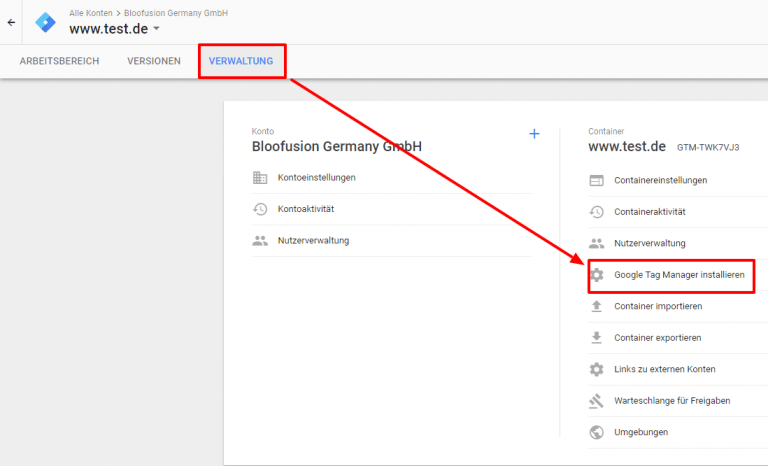This screenshot has height=466, width=768.
Task: Click the Kontoeinstellungen building icon
Action: tap(260, 177)
